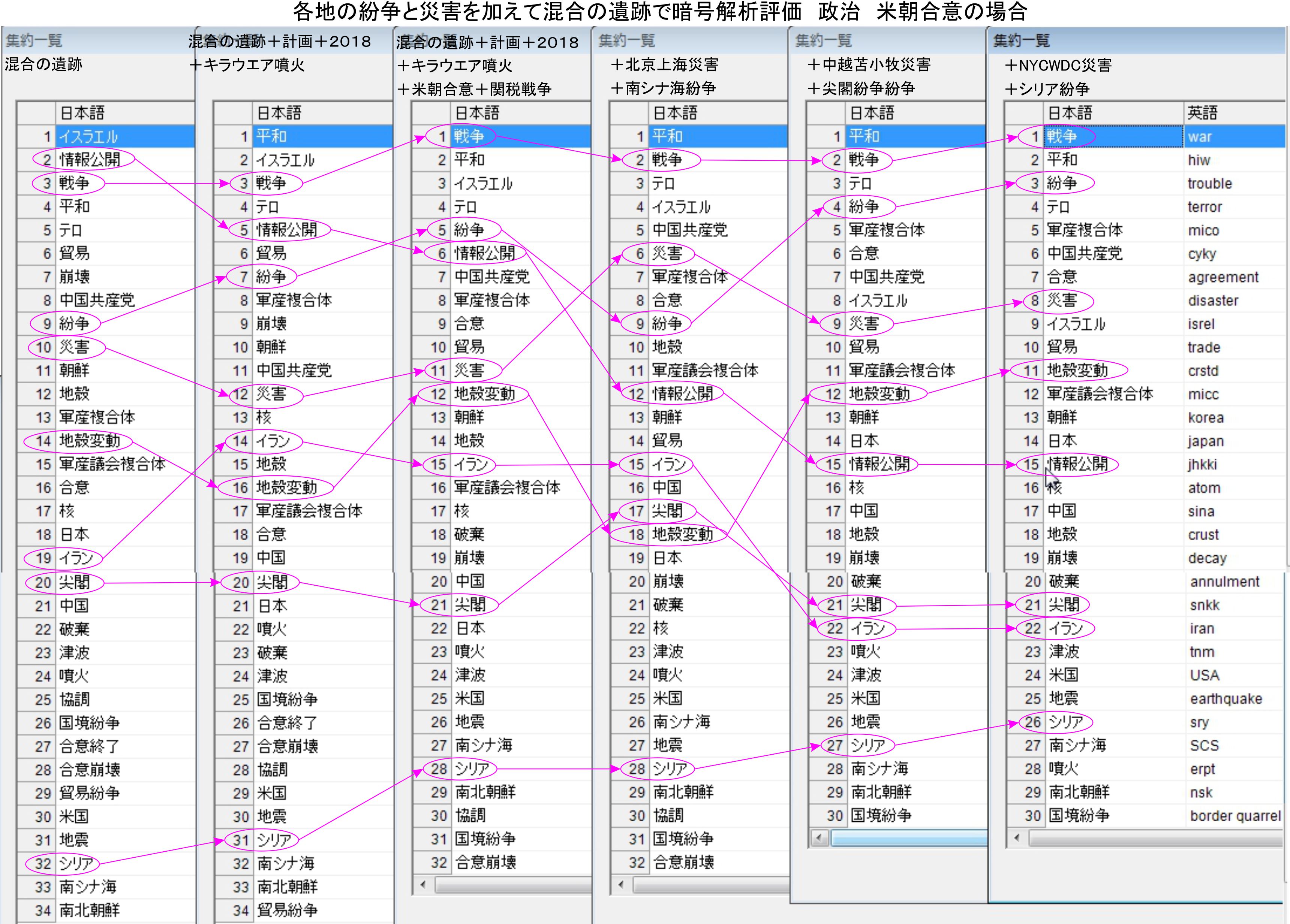Click the left scroll arrow under the +北京上海災害 table

point(620,885)
